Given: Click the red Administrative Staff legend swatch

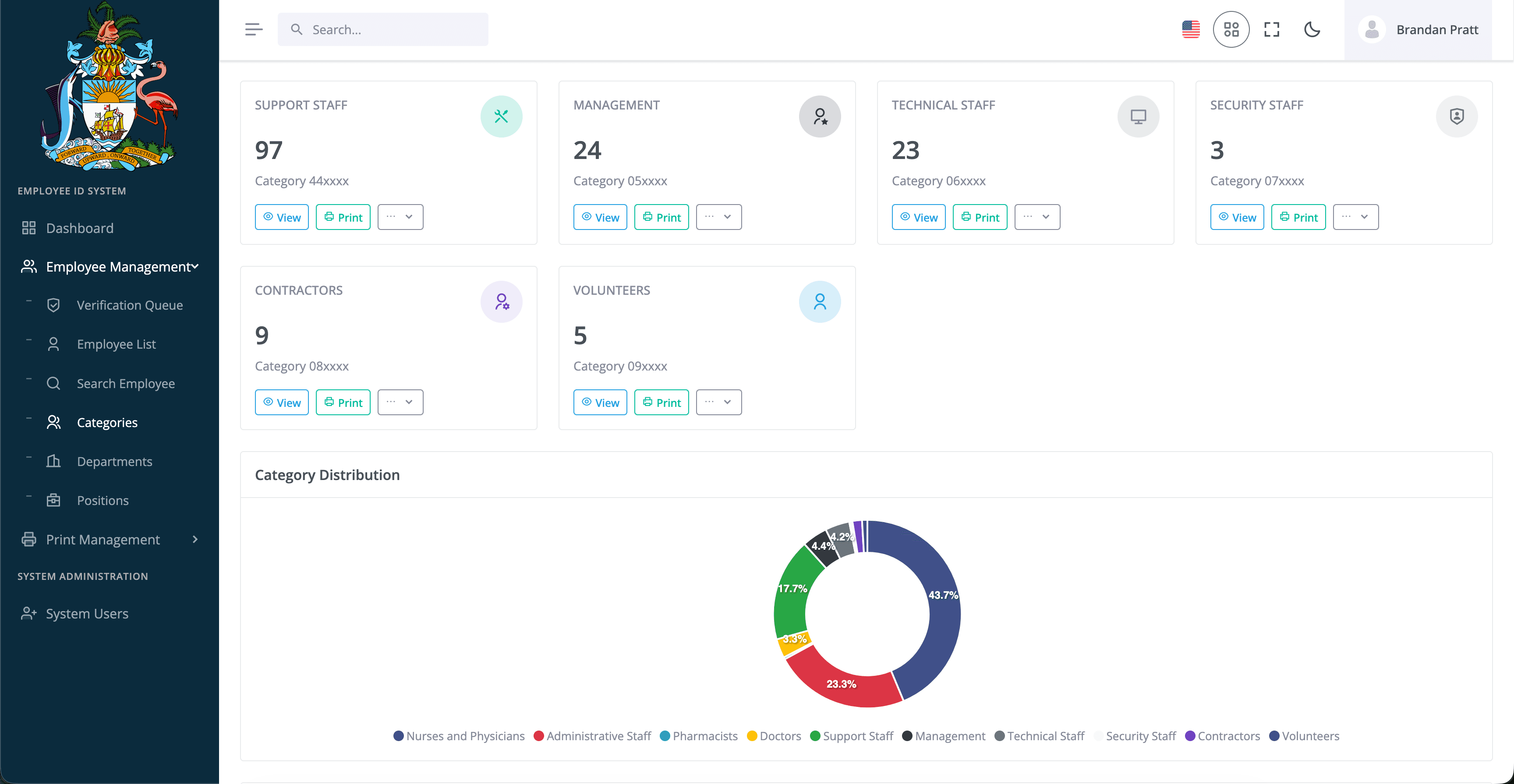Looking at the screenshot, I should (x=538, y=736).
